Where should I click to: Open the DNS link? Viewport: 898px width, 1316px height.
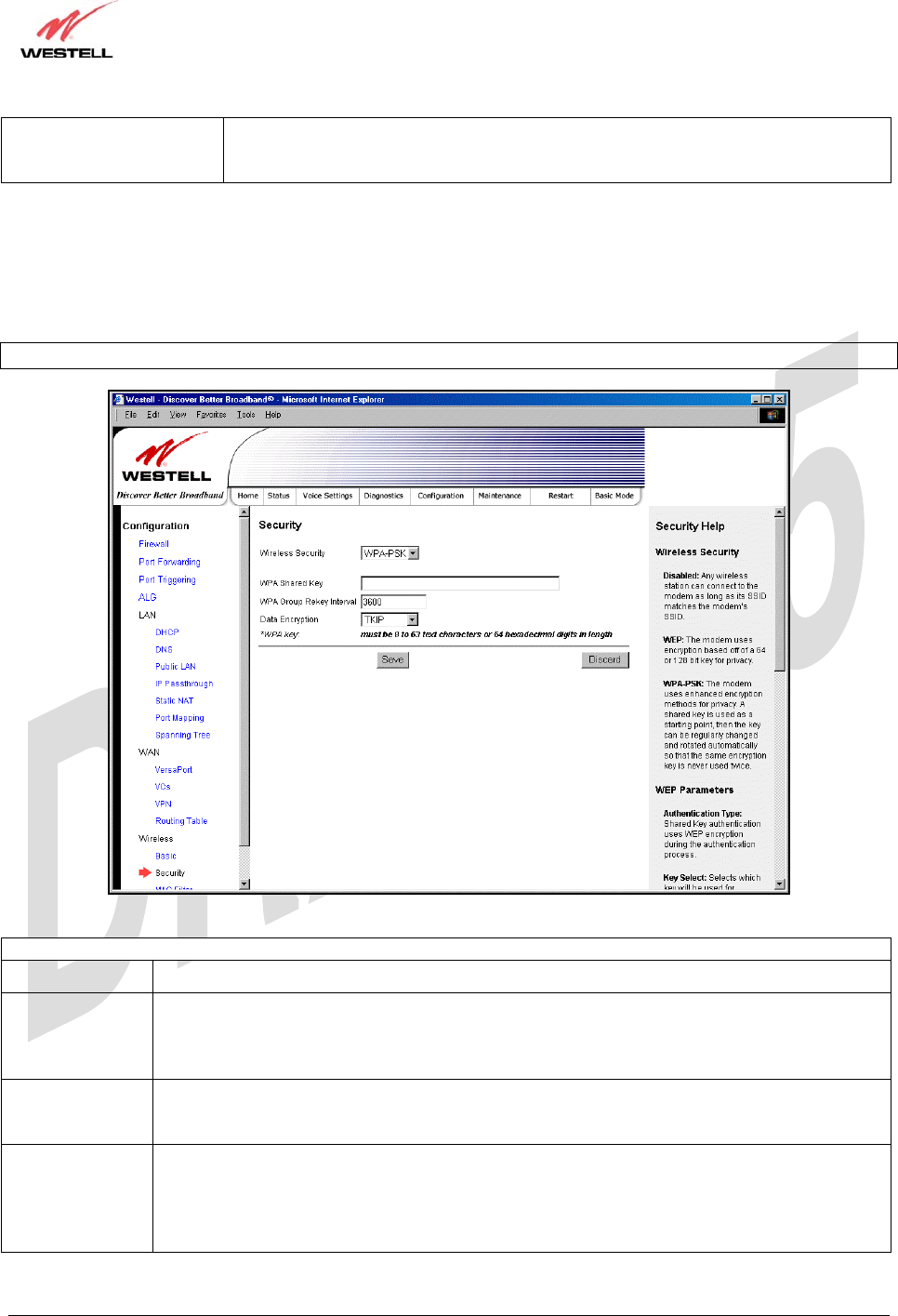click(x=164, y=650)
